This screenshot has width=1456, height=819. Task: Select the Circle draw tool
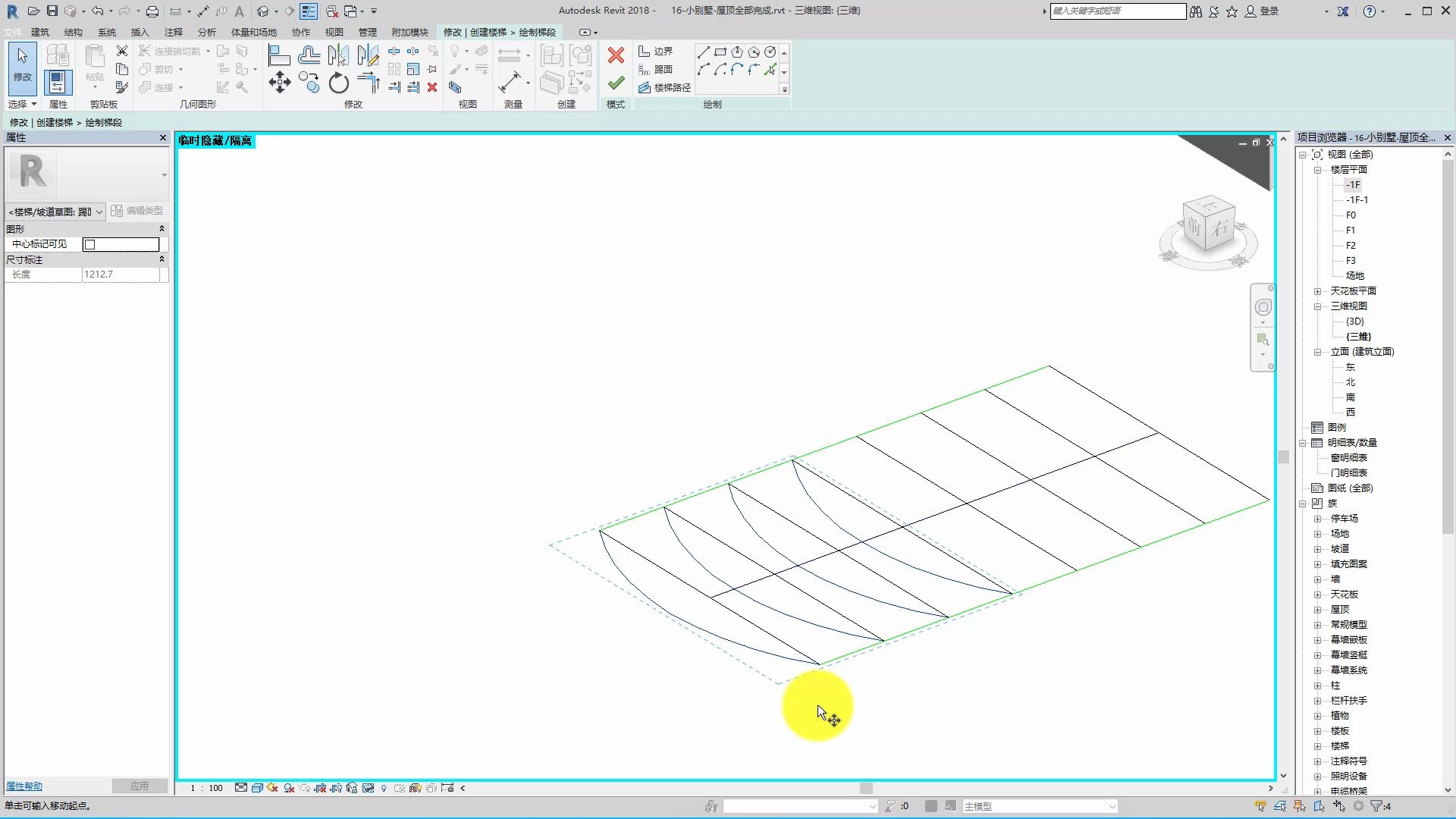770,52
